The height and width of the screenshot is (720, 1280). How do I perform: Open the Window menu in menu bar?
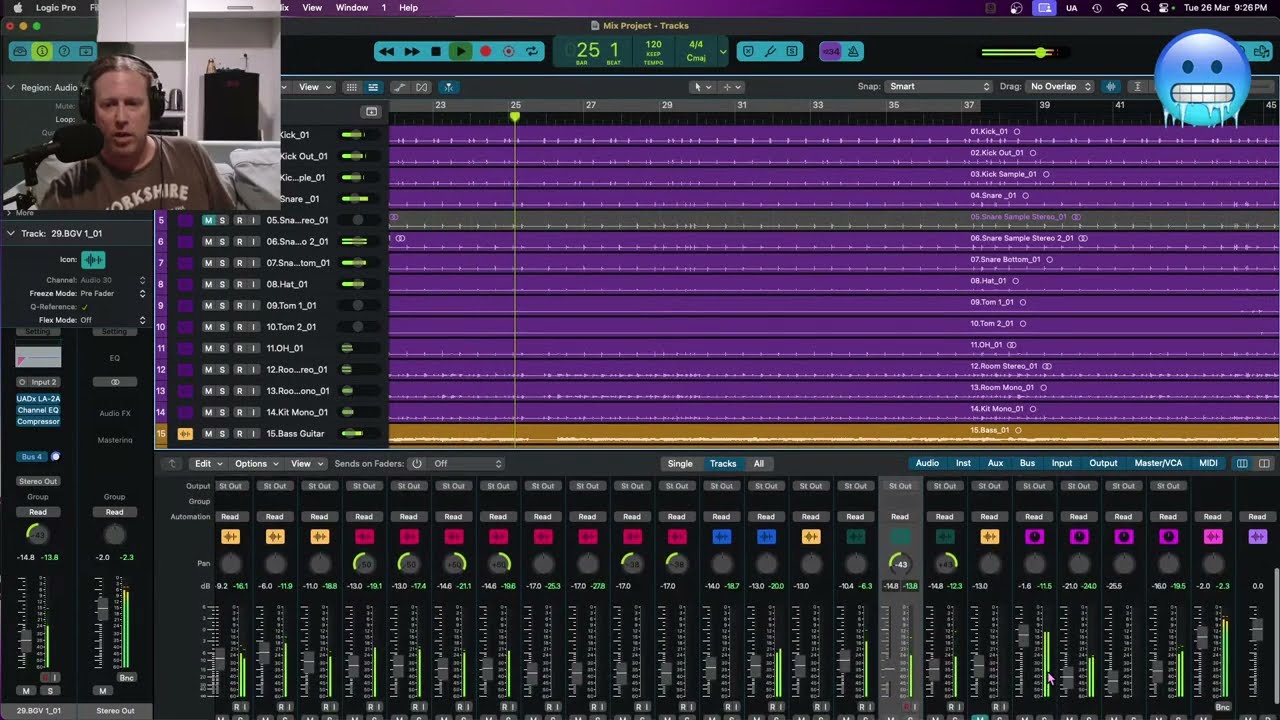[x=351, y=7]
